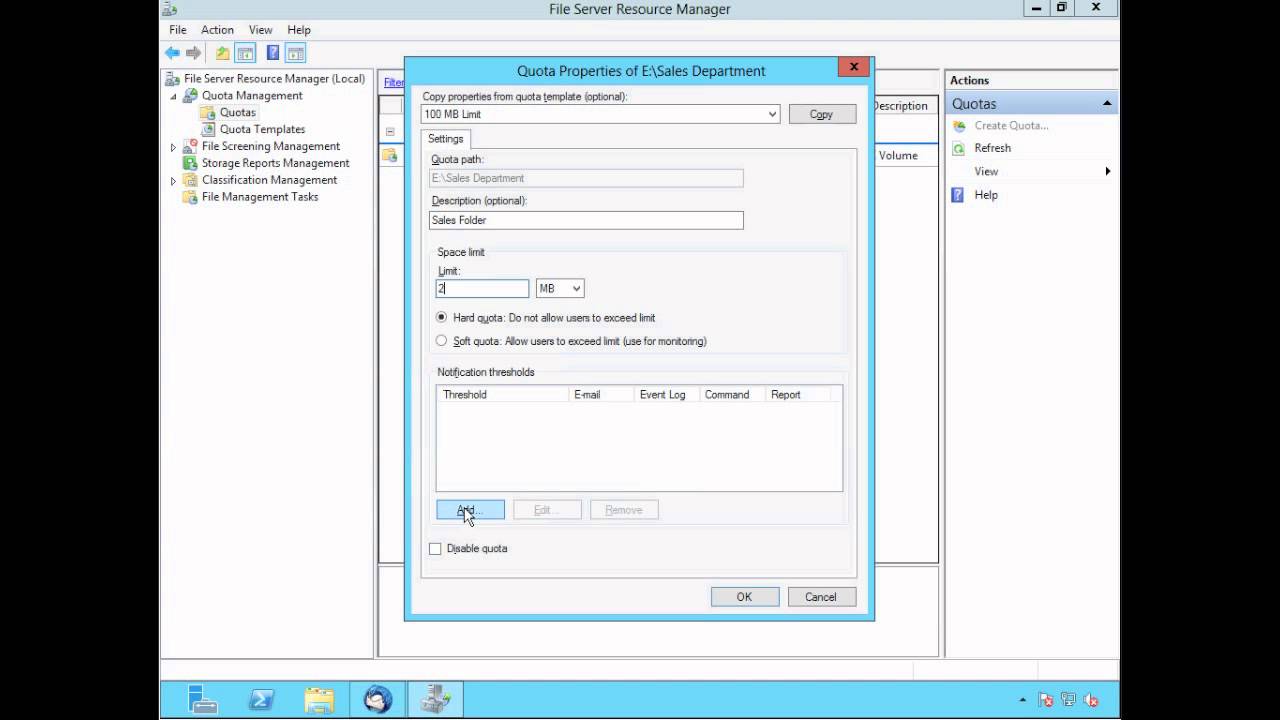Screen dimensions: 1280x720
Task: Click the Copy button
Action: (x=821, y=114)
